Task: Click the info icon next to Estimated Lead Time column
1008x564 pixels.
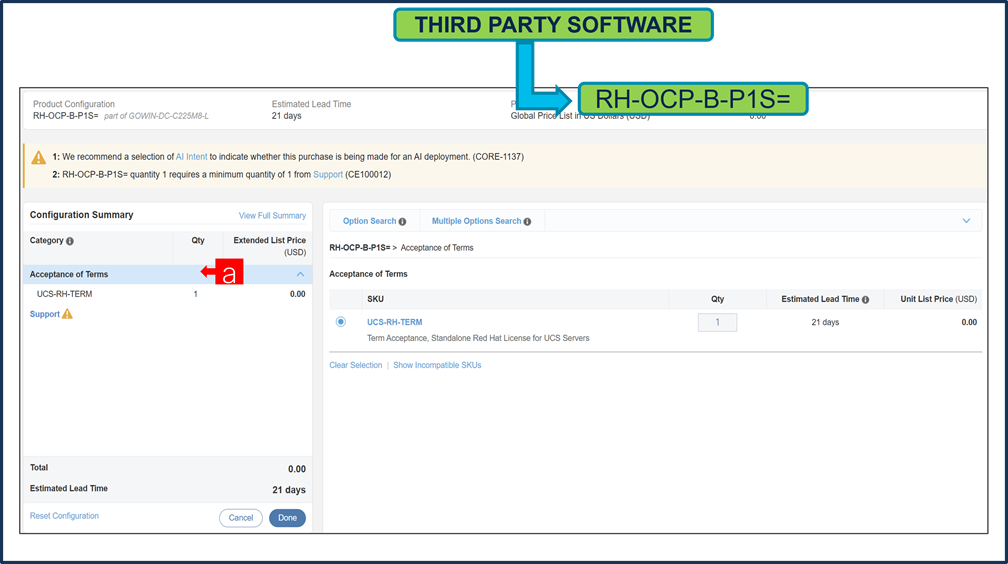Action: [865, 300]
